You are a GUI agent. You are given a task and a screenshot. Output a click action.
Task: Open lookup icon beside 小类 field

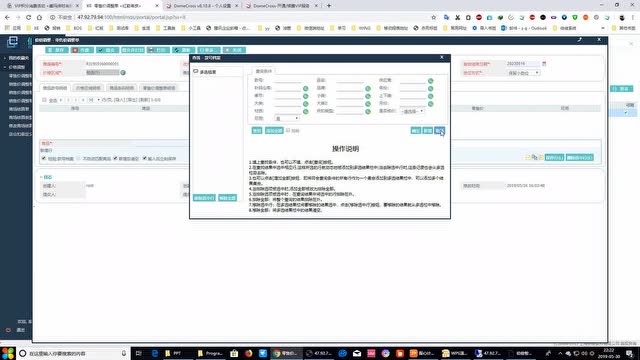pos(368,96)
